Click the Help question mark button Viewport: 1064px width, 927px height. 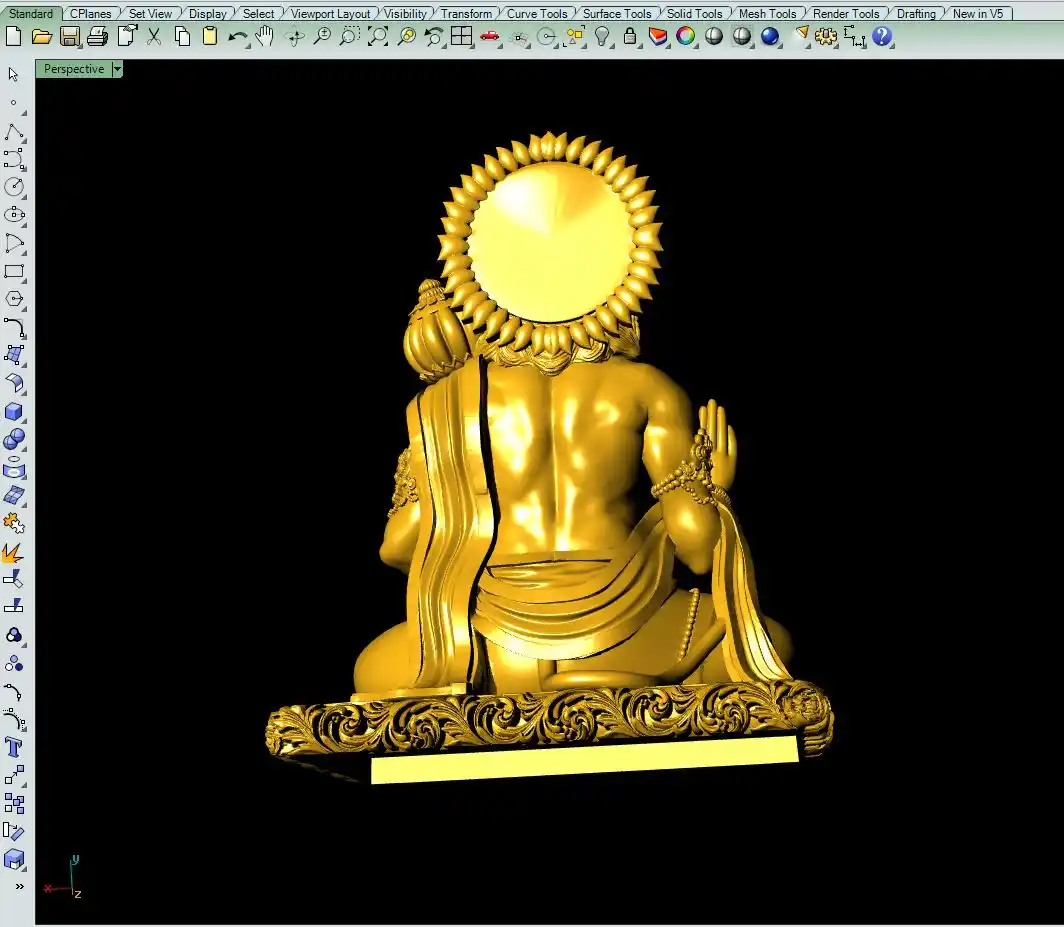pyautogui.click(x=881, y=37)
